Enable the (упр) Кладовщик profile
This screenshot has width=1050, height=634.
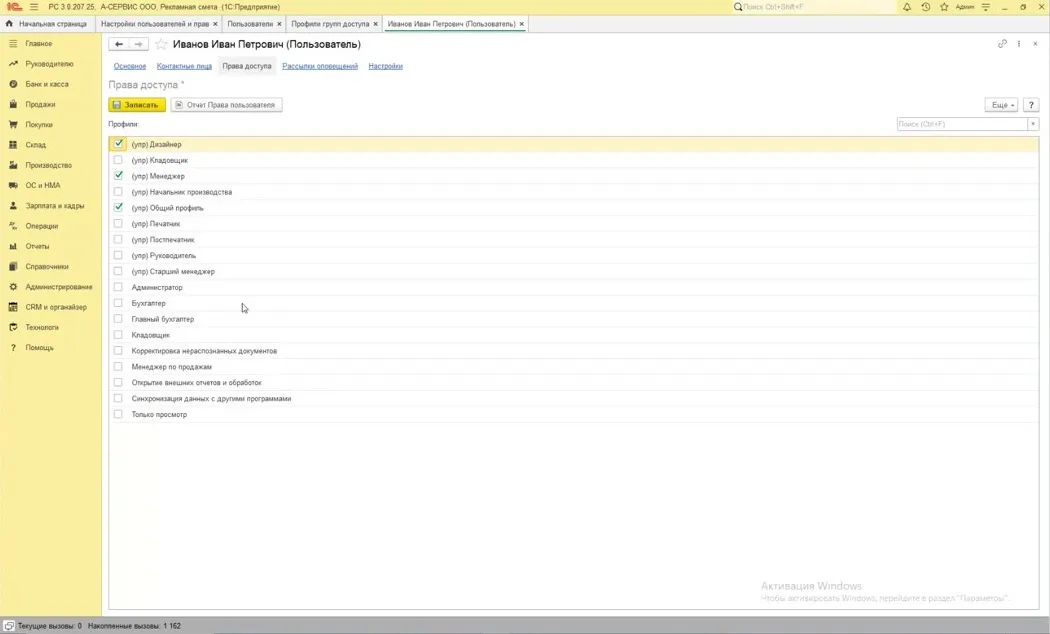tap(119, 160)
